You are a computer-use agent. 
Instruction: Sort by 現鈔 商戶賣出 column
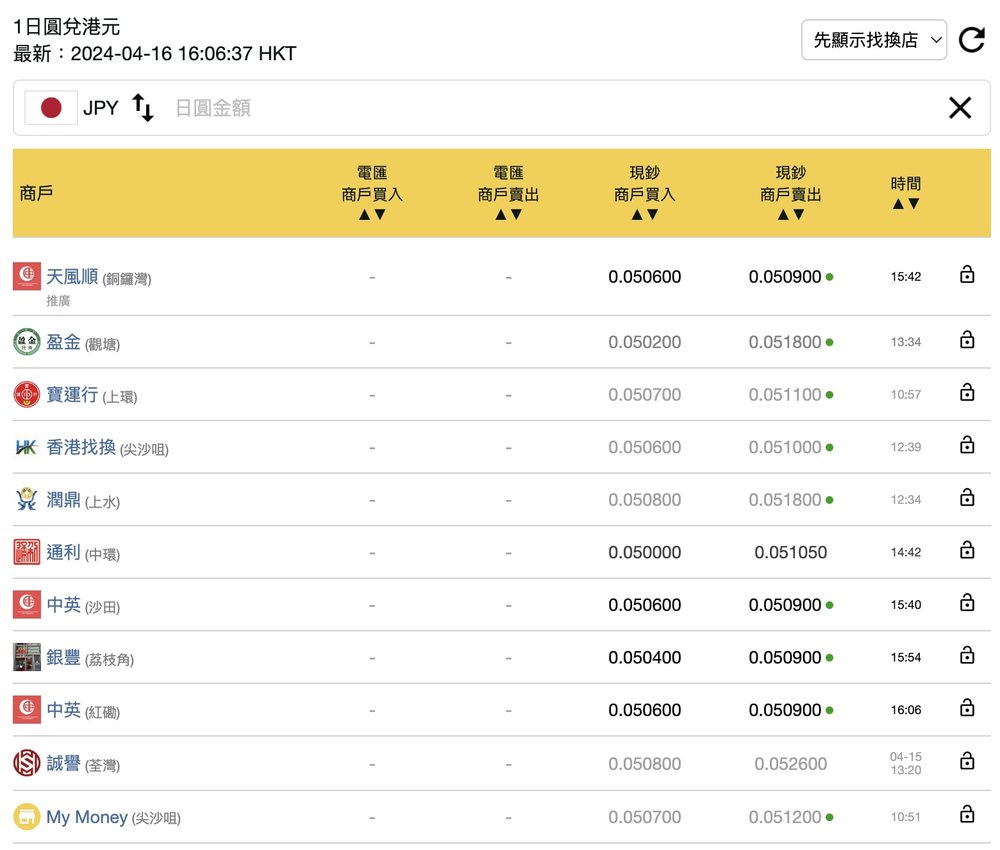point(790,214)
